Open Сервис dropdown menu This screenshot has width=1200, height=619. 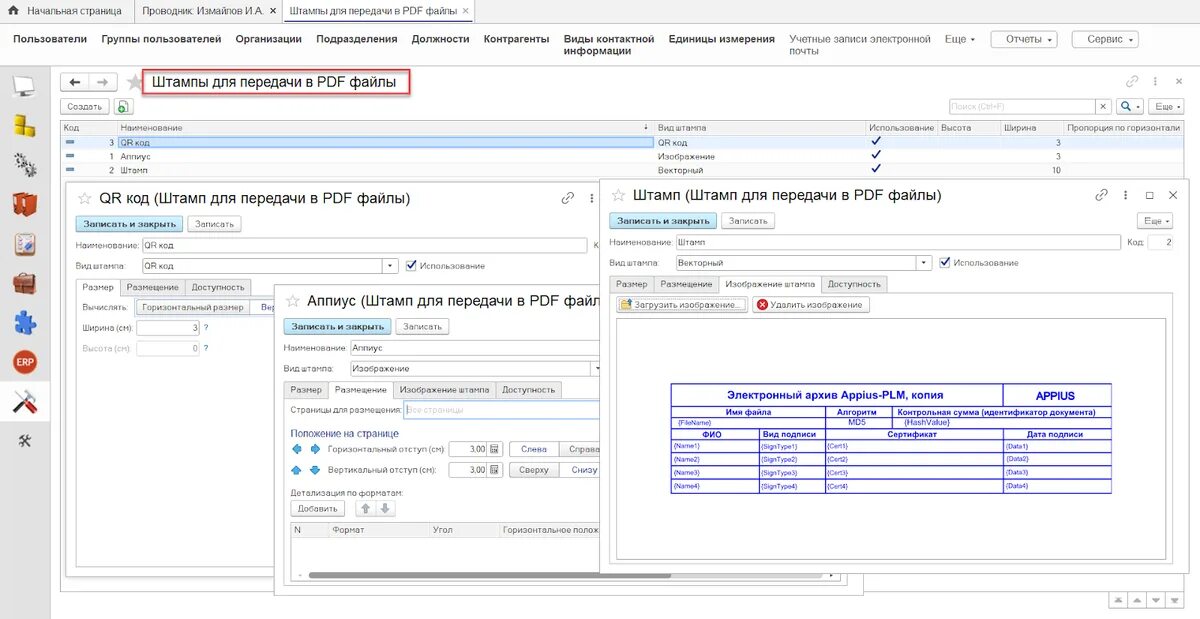pos(1105,39)
